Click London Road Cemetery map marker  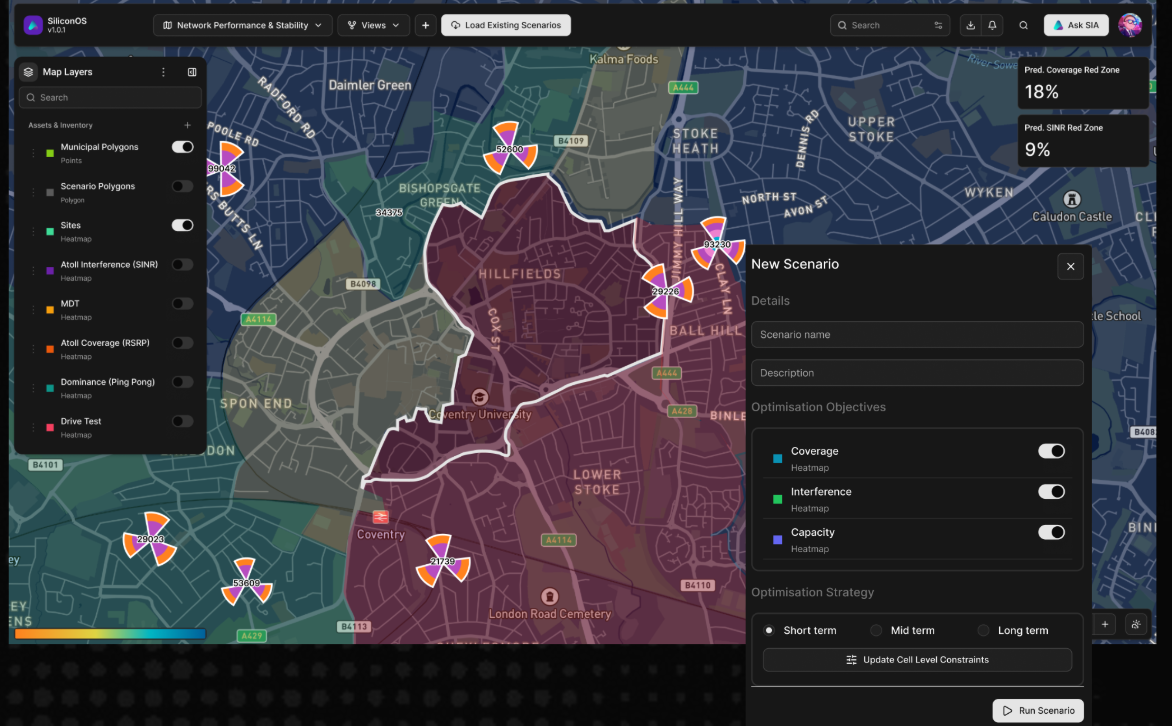pyautogui.click(x=549, y=597)
